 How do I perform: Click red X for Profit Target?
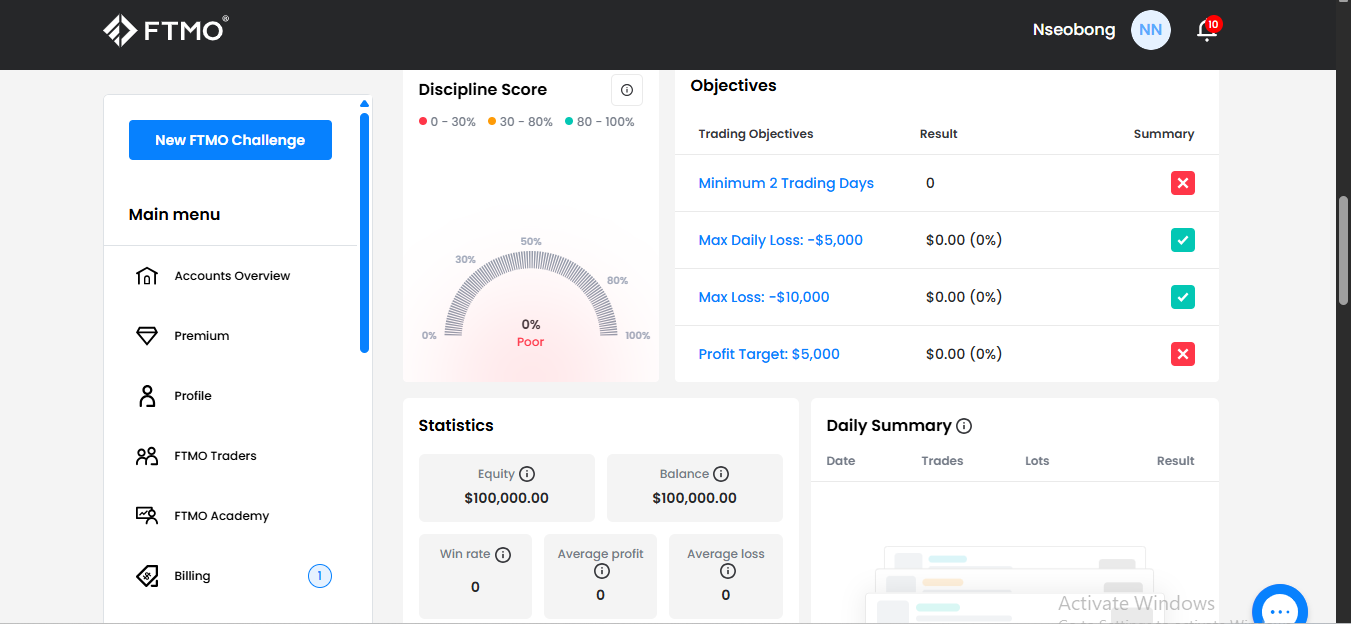[1183, 354]
